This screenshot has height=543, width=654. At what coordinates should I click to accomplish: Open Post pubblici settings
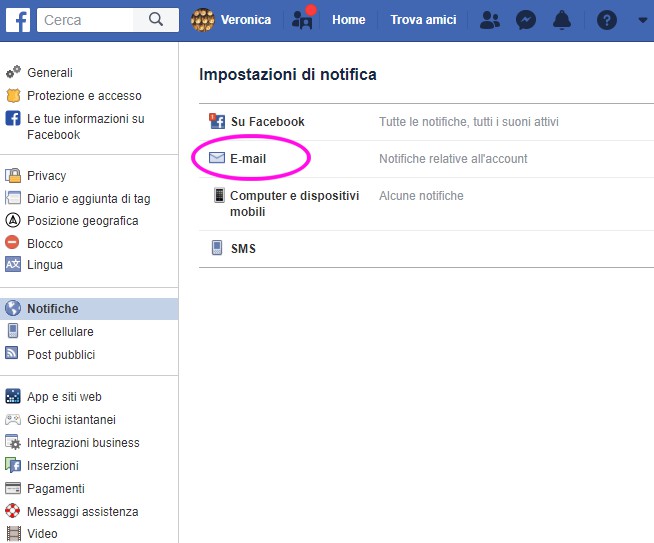click(x=61, y=355)
